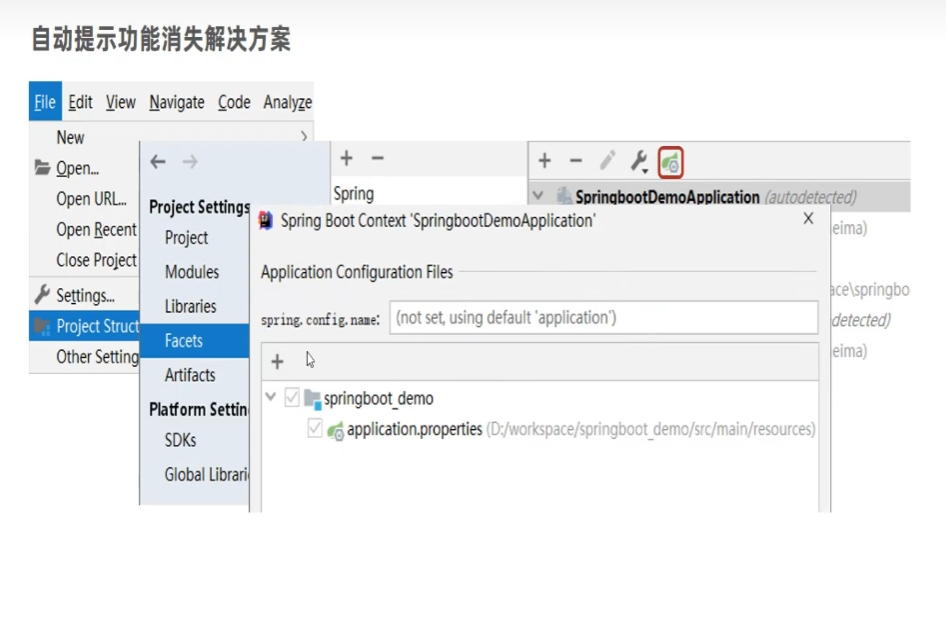Select Facets in Project Settings
Image resolution: width=946 pixels, height=634 pixels.
194,341
